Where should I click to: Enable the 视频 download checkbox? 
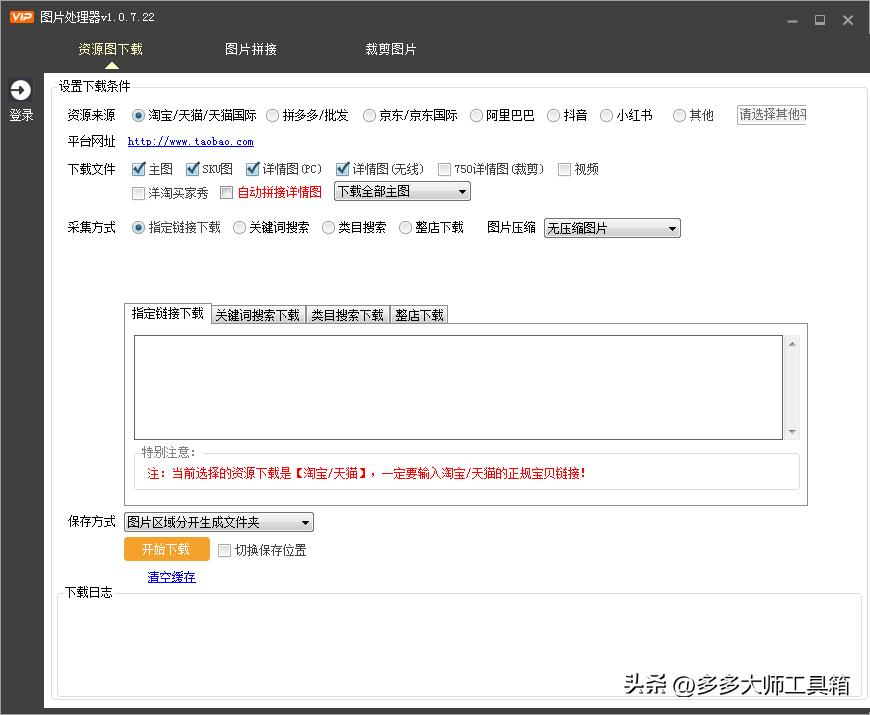[x=564, y=169]
